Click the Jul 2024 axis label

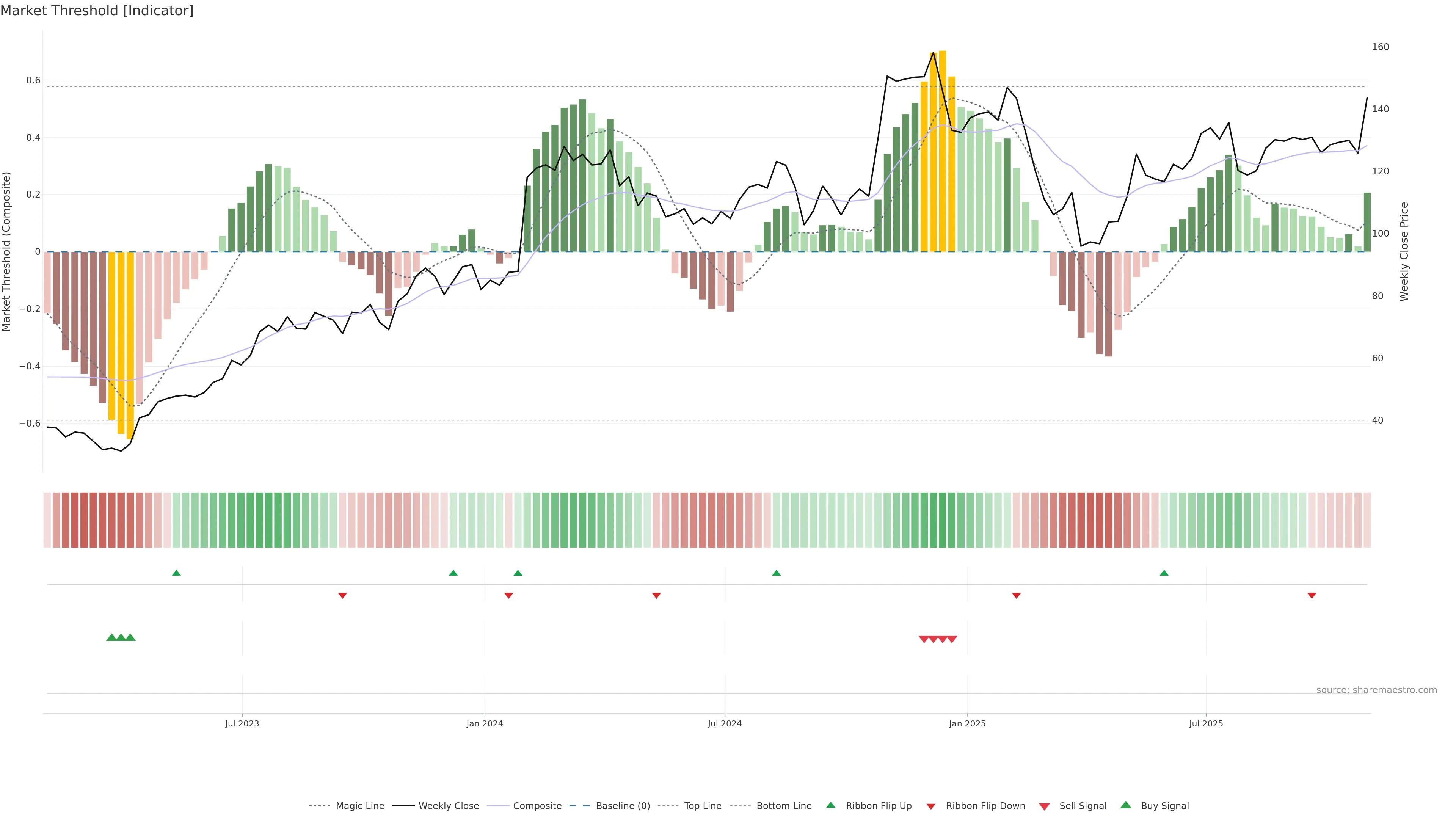(725, 723)
